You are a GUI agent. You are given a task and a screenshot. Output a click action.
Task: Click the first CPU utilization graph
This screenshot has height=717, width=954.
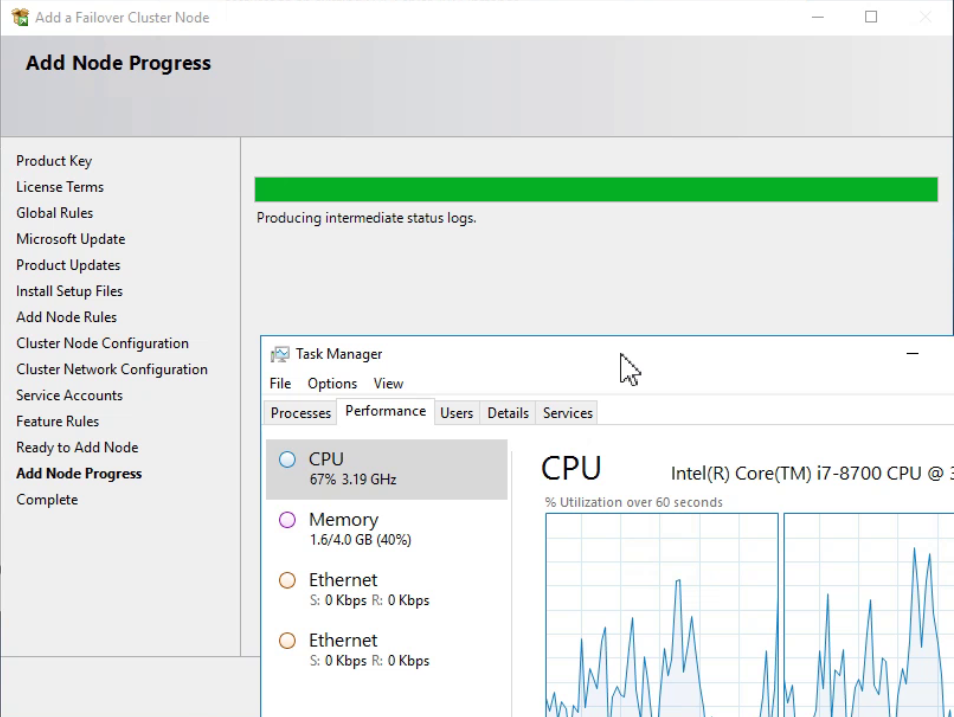662,615
